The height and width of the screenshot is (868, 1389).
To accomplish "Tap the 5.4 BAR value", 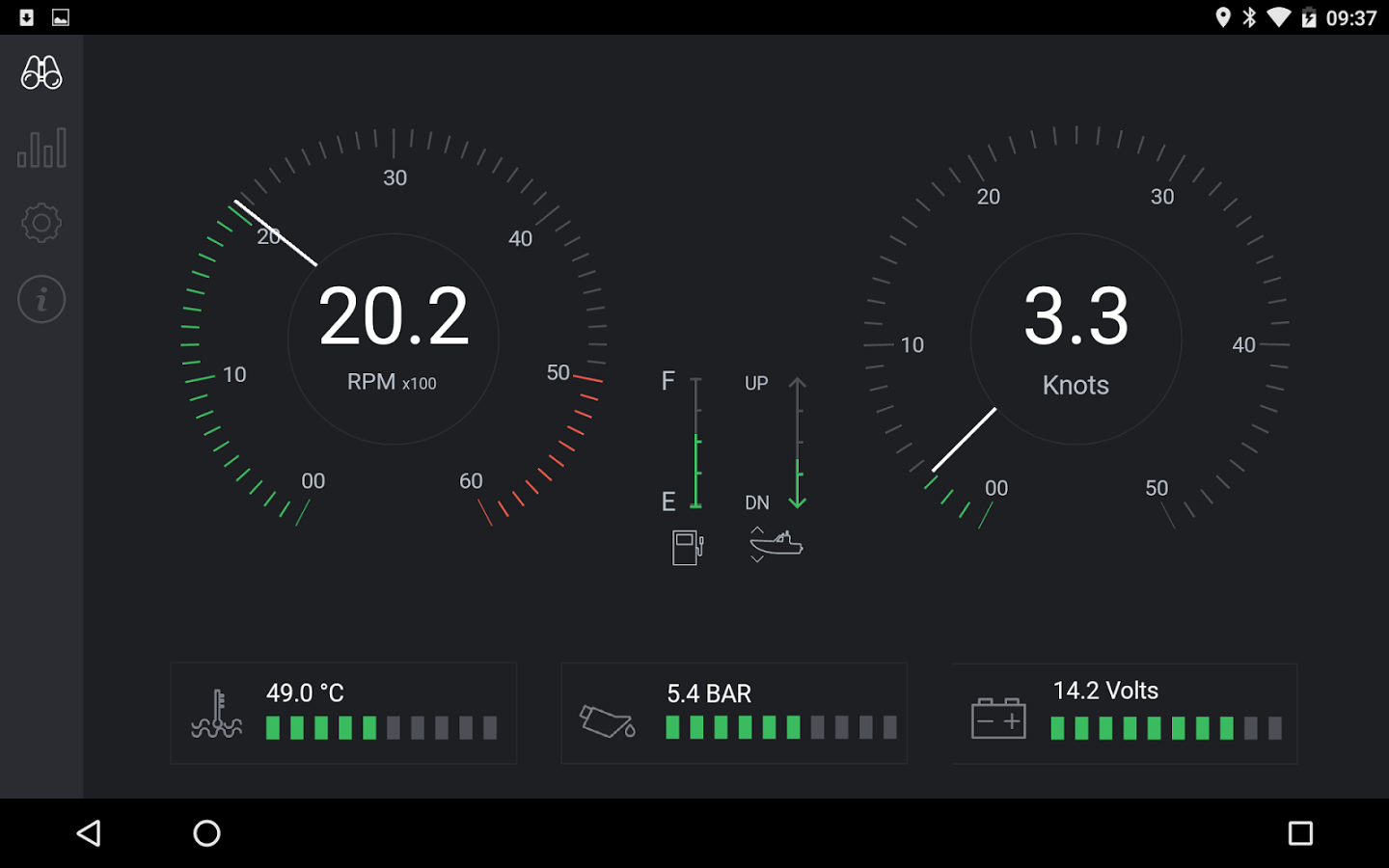I will click(x=709, y=693).
